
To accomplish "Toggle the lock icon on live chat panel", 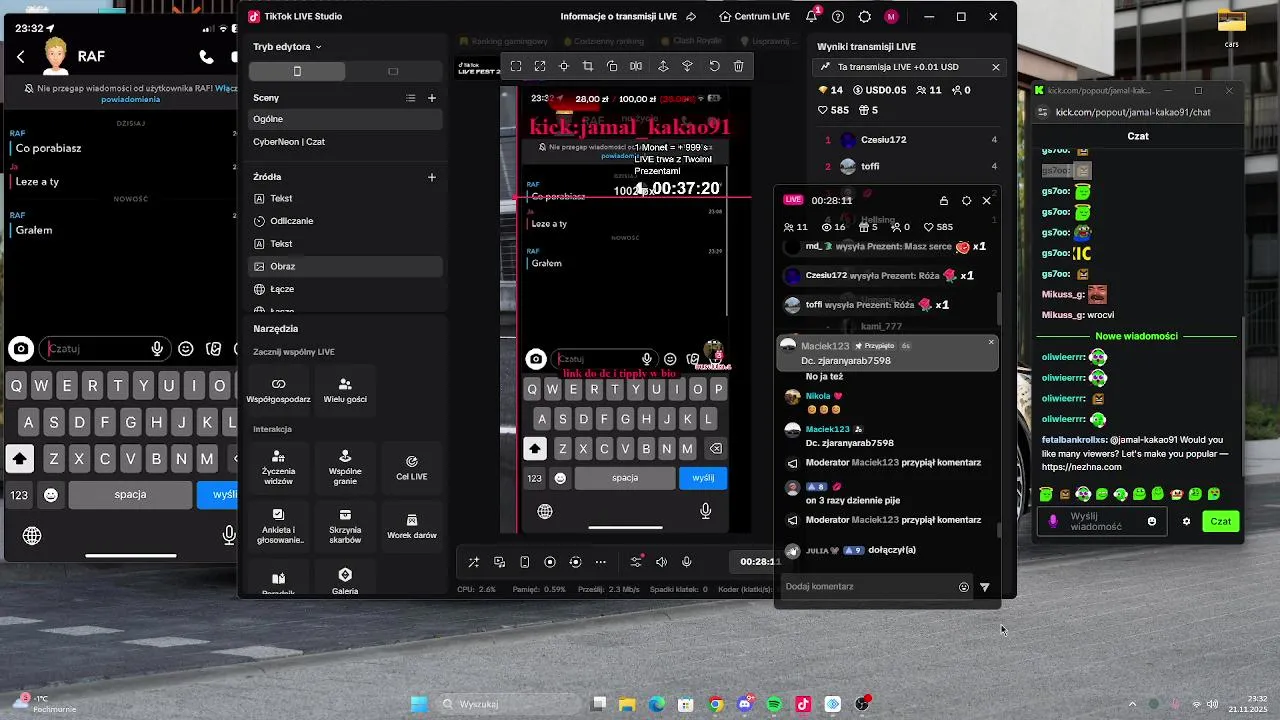I will click(x=943, y=200).
